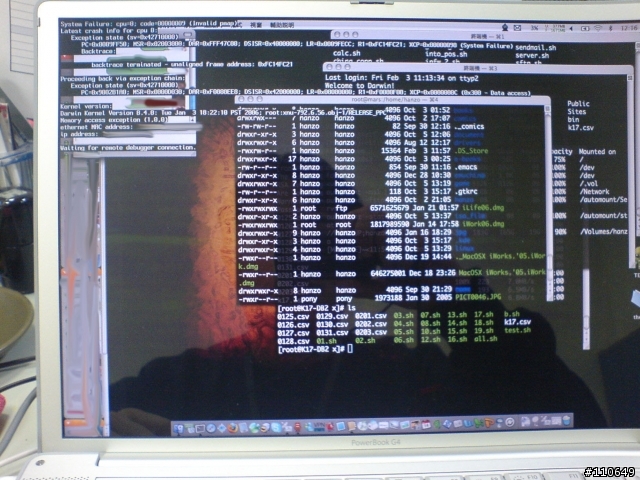Click the 12:16 menu bar clock
The image size is (640, 480).
[629, 28]
